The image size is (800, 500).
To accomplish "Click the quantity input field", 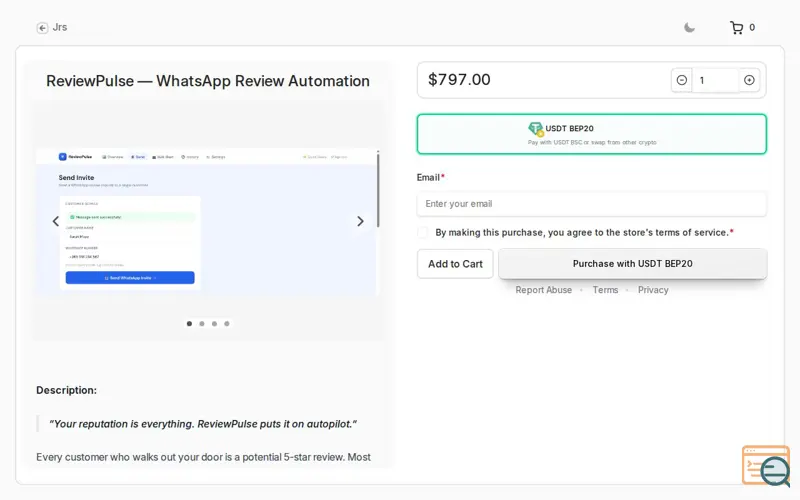I will 715,80.
